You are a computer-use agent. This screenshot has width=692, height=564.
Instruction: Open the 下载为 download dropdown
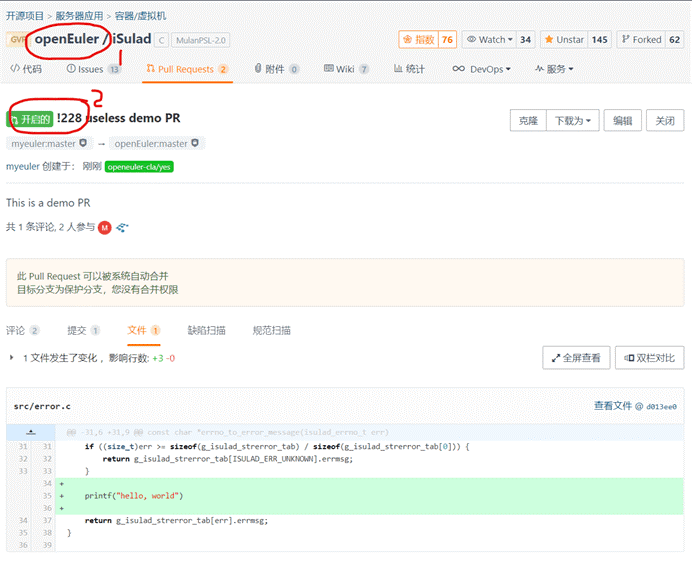pos(572,120)
